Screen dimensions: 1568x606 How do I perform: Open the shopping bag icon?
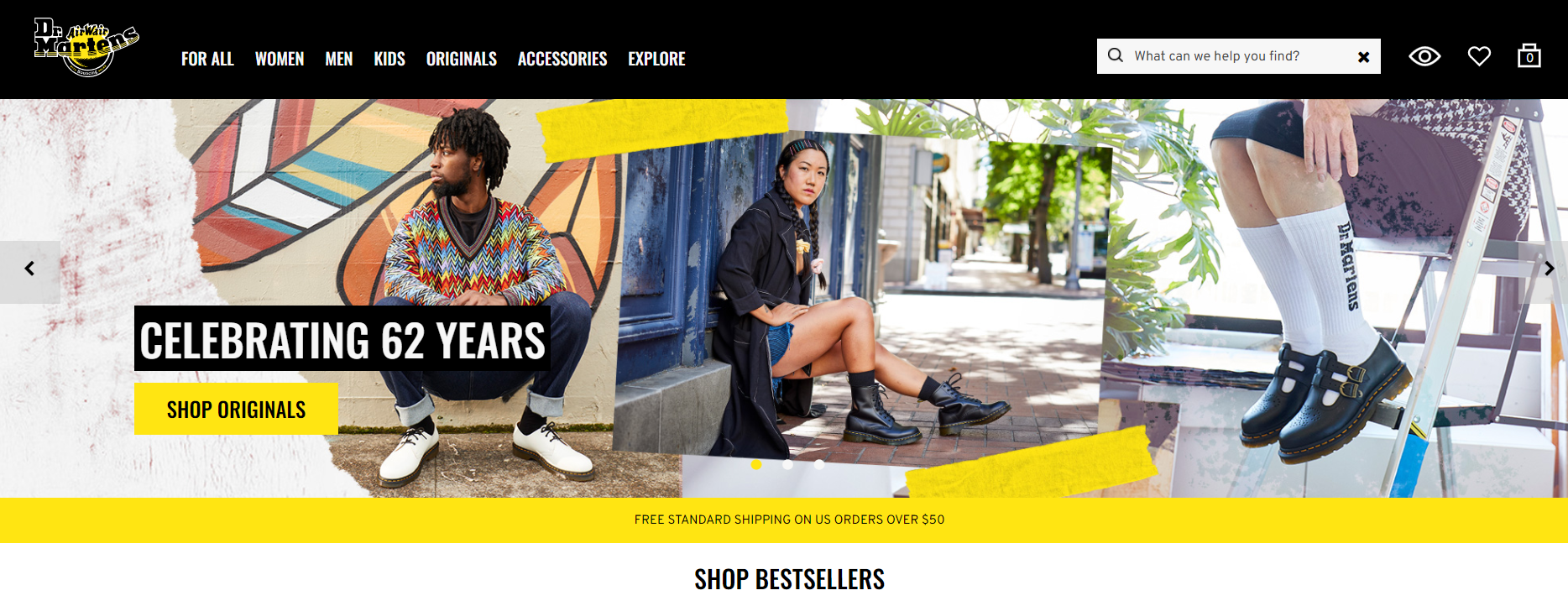pos(1529,55)
